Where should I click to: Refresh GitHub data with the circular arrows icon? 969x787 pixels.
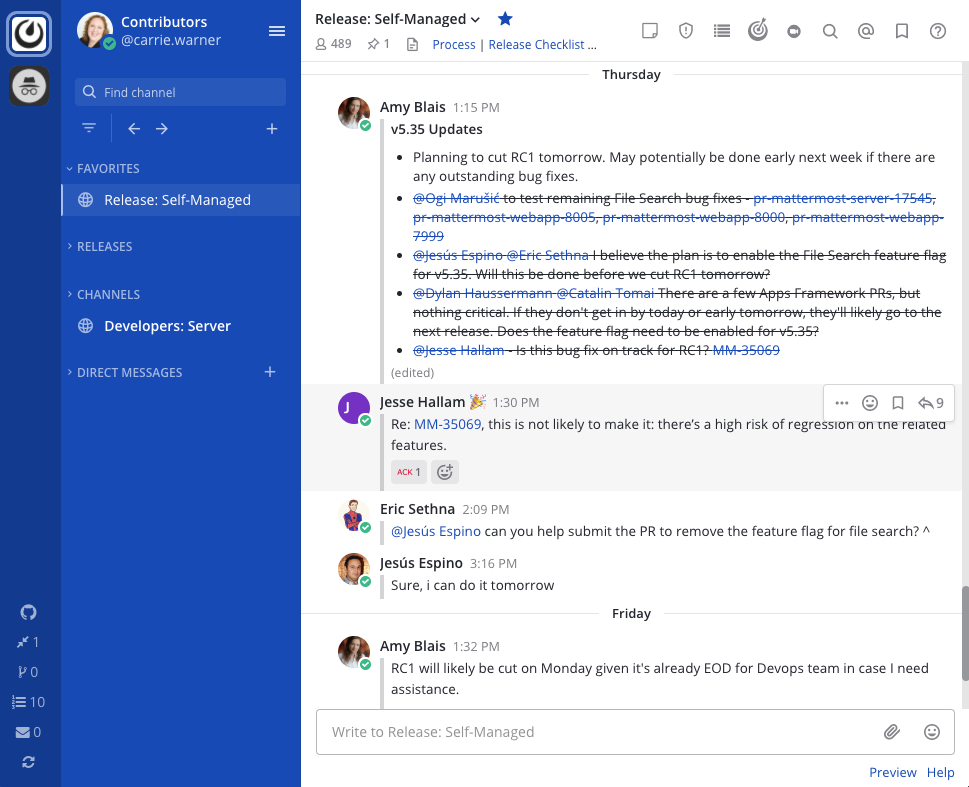pos(28,761)
